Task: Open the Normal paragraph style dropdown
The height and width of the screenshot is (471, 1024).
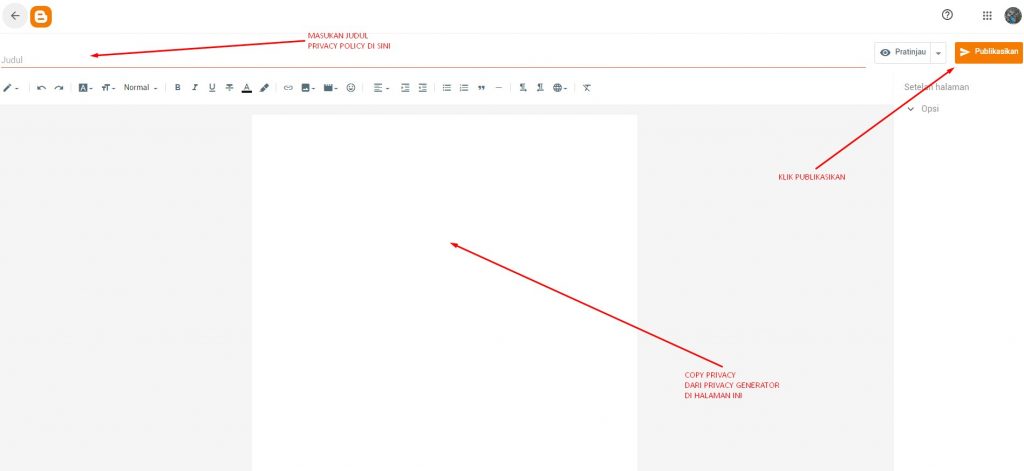Action: (x=140, y=88)
